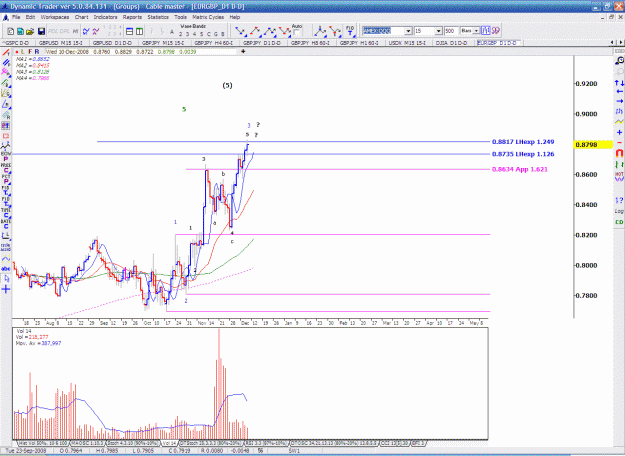Open the Statistics menu

pyautogui.click(x=158, y=17)
